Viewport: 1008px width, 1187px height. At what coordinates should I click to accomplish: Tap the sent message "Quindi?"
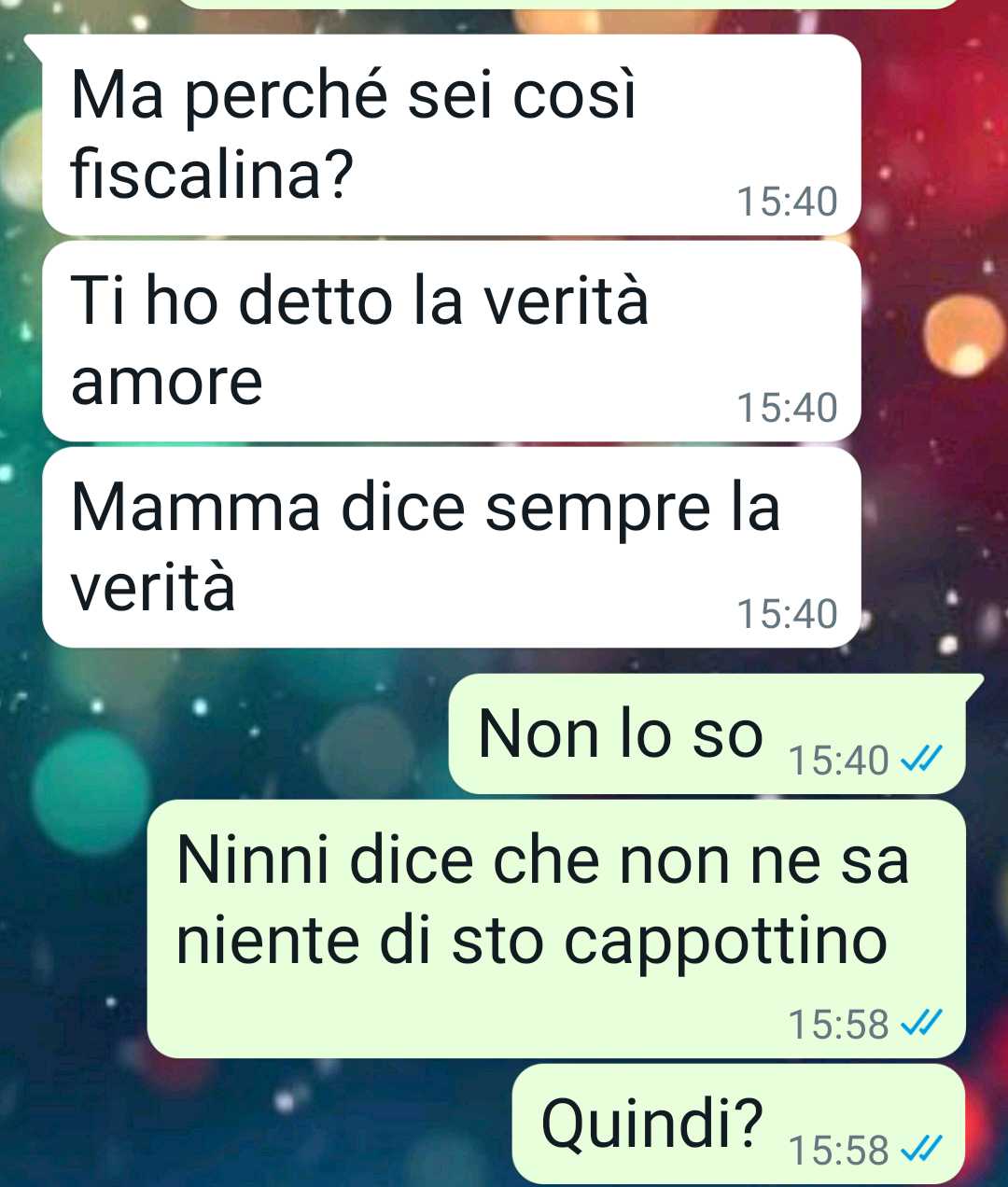click(x=738, y=1124)
